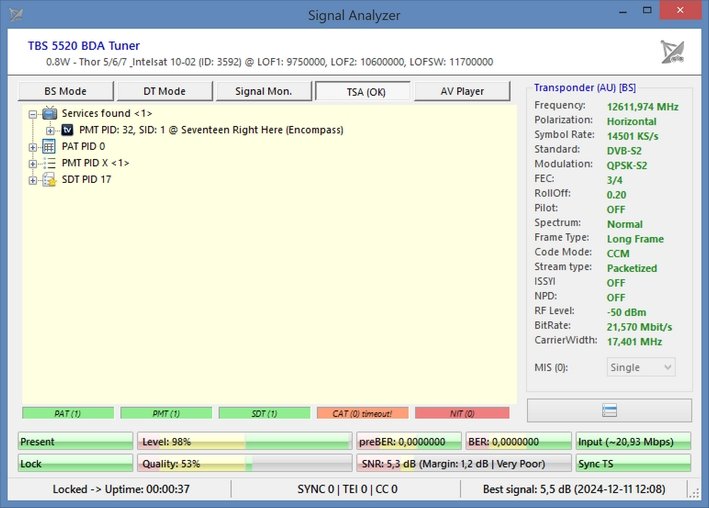Click the PMT service TV icon
The width and height of the screenshot is (709, 508).
[68, 130]
